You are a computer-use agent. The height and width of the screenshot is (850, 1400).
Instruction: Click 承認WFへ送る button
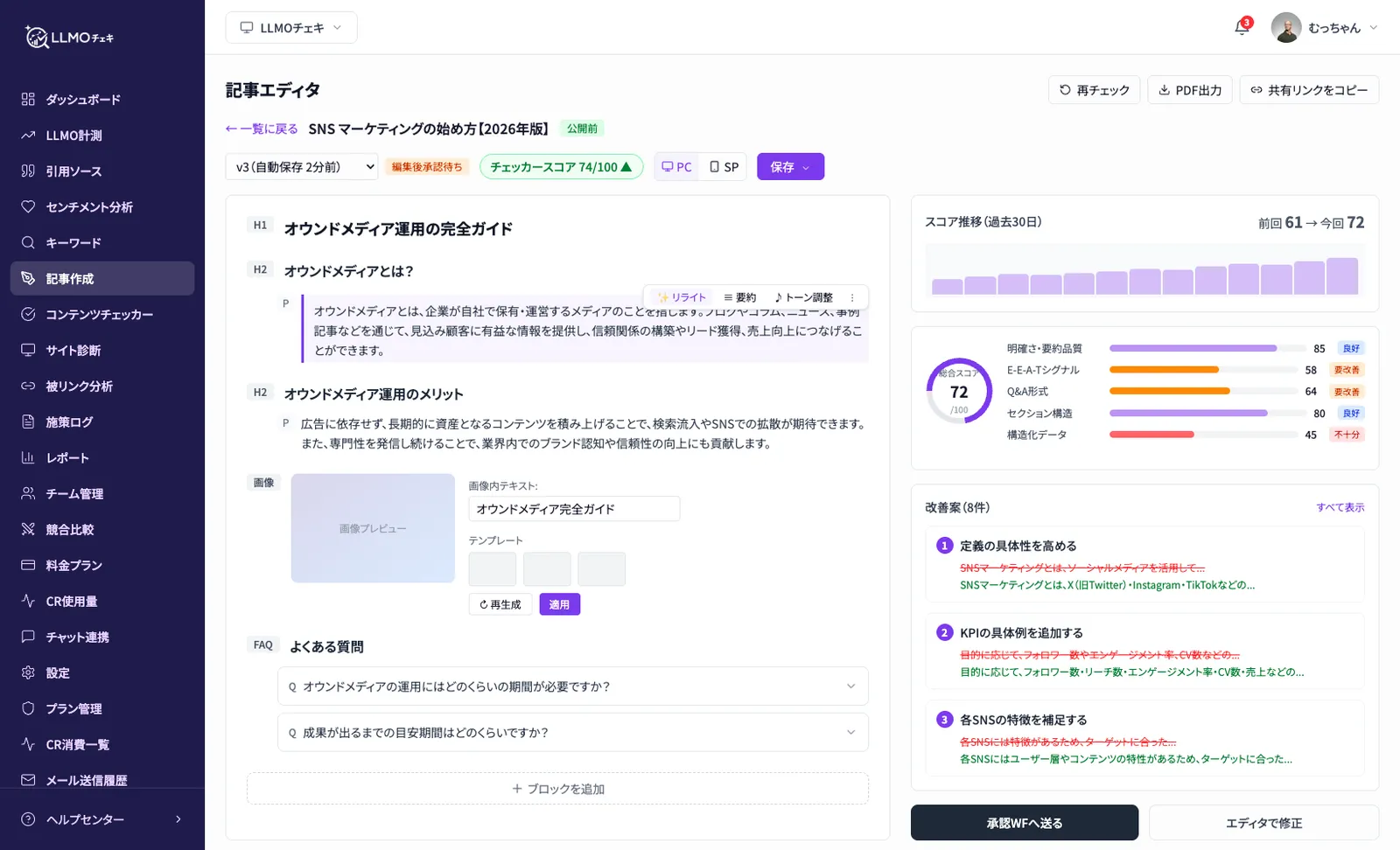tap(1025, 823)
